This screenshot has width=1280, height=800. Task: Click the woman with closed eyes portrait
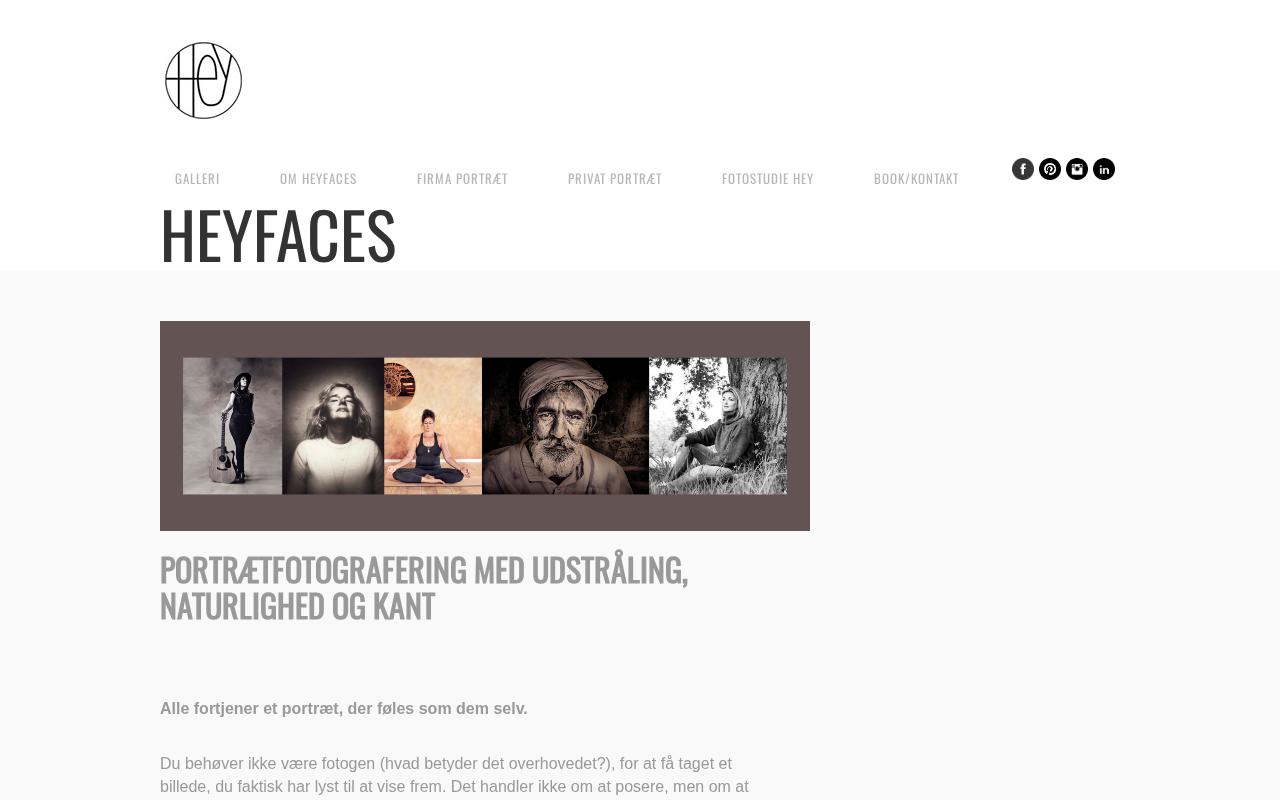coord(333,426)
